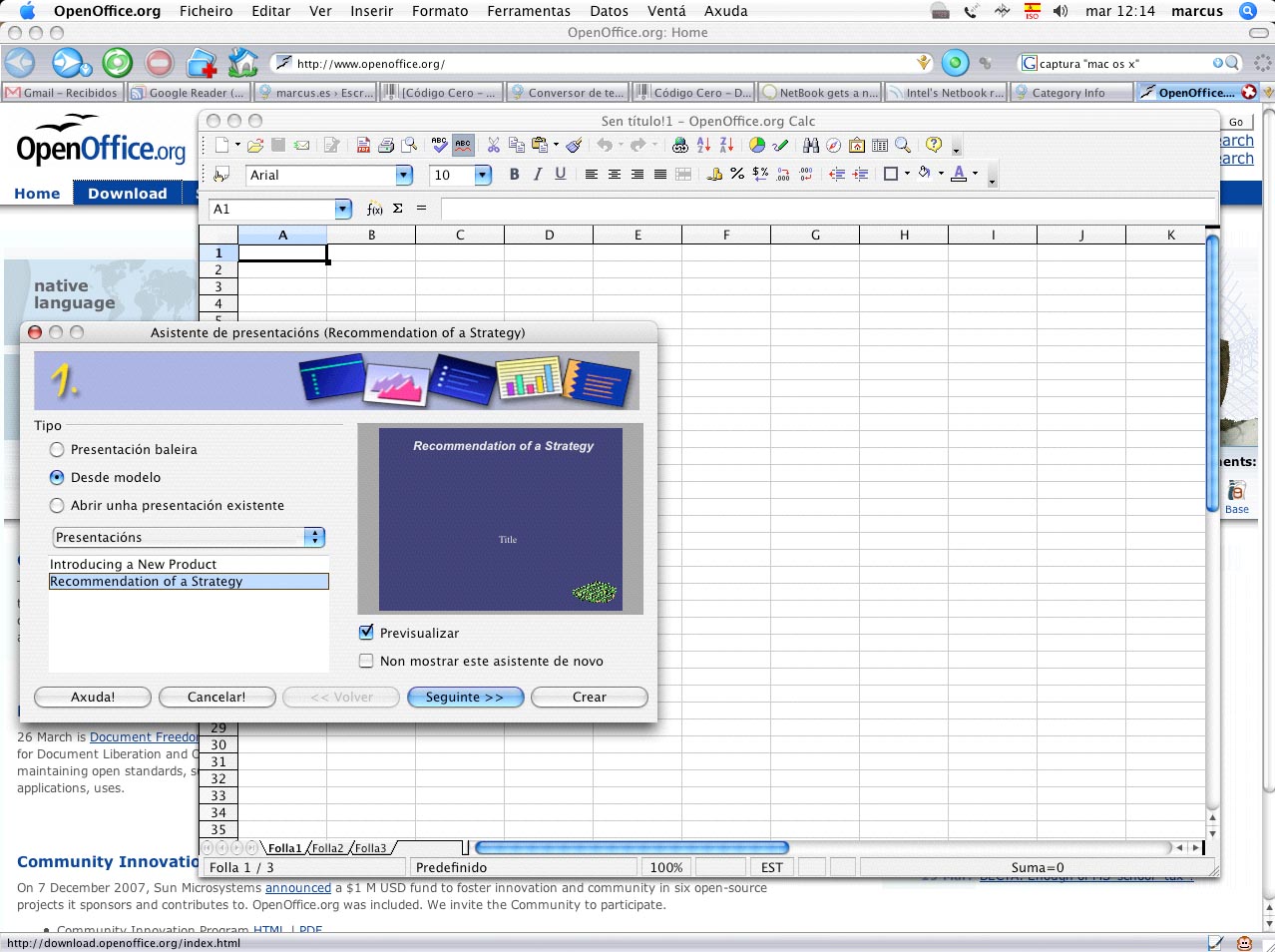Apply italic formatting in Calc
Image resolution: width=1275 pixels, height=952 pixels.
pyautogui.click(x=537, y=175)
